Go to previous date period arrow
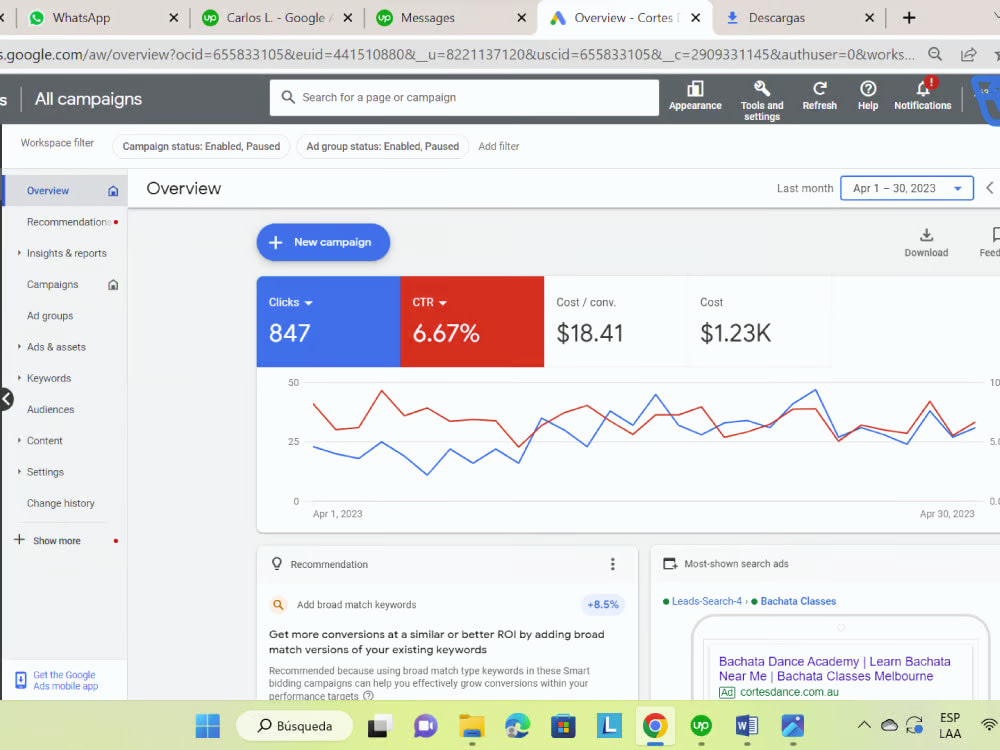Viewport: 1000px width, 750px height. pos(989,188)
